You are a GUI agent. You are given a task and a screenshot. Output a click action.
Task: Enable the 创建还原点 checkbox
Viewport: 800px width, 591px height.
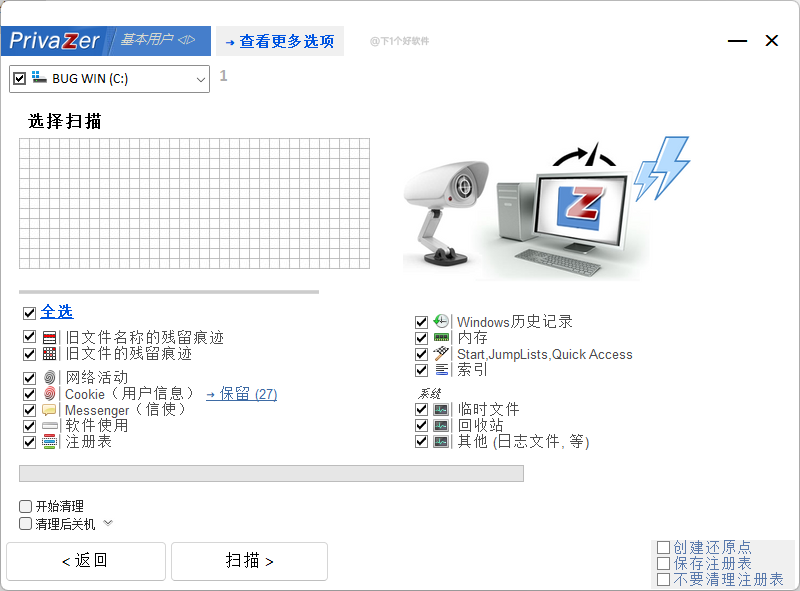click(663, 548)
